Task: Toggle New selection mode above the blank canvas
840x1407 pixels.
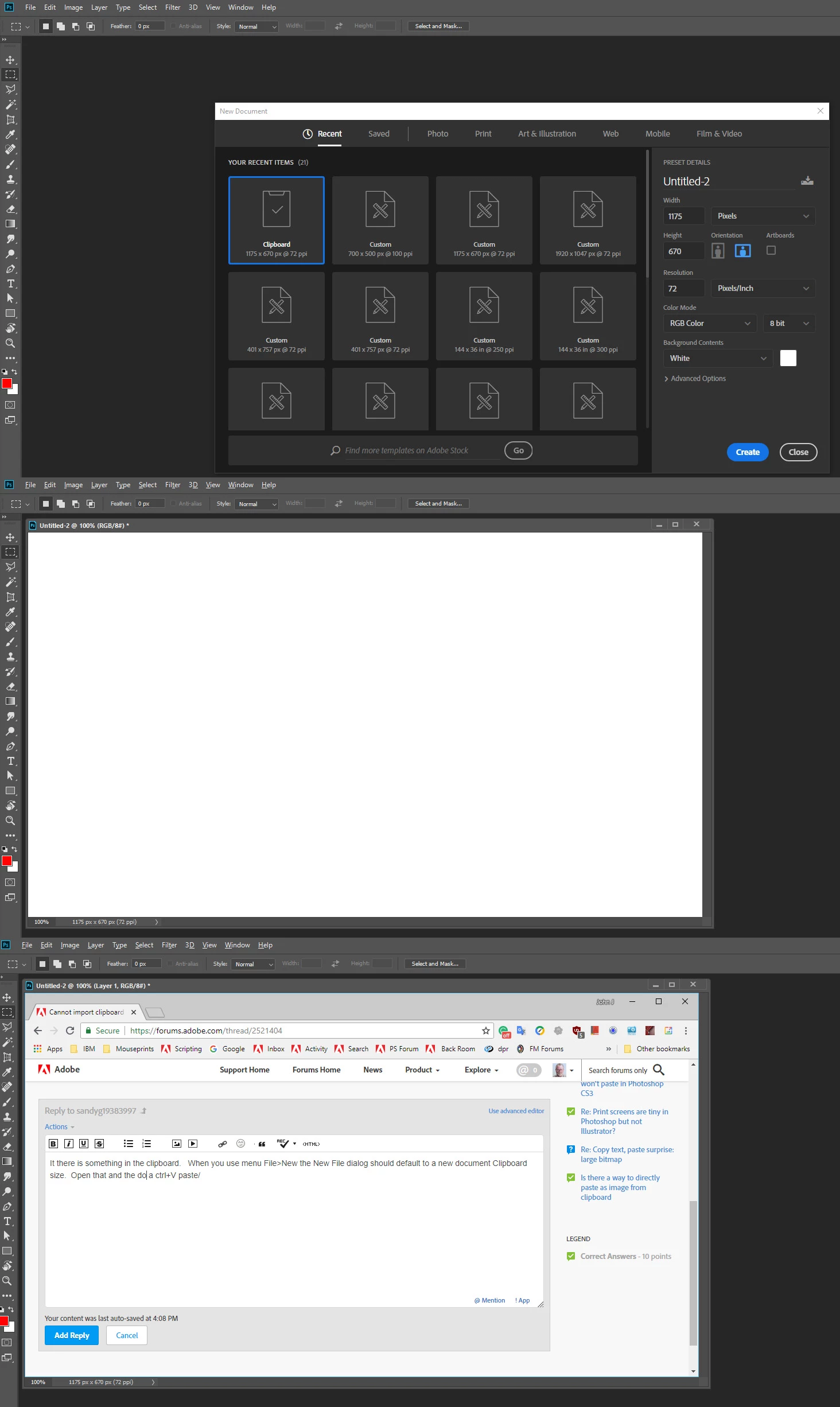Action: click(46, 504)
